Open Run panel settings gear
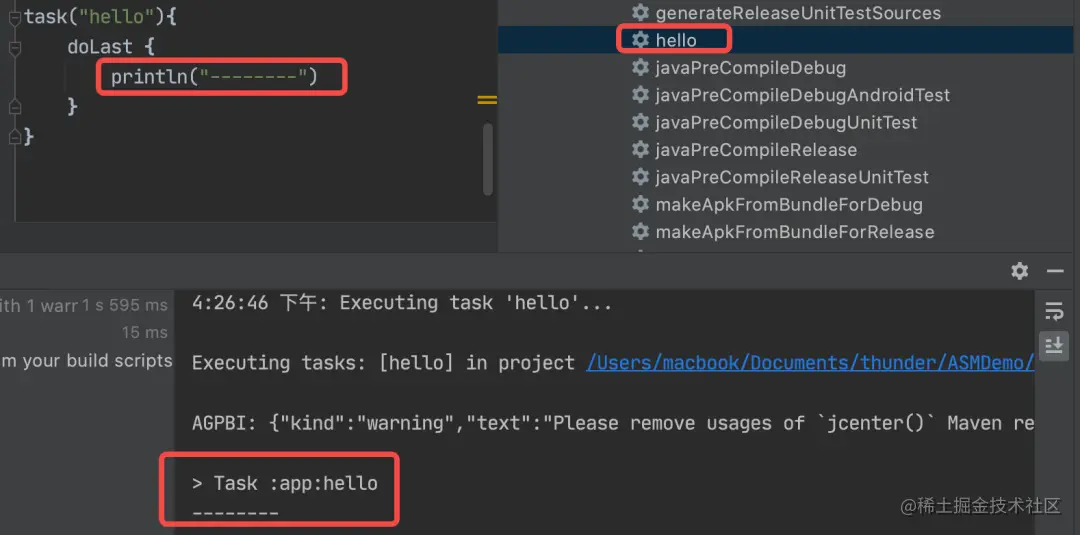The image size is (1080, 535). pyautogui.click(x=1019, y=271)
